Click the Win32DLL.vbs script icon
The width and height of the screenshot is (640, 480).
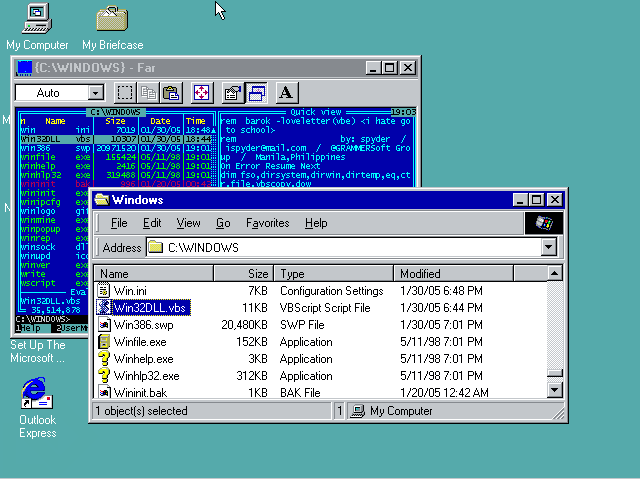pyautogui.click(x=104, y=307)
